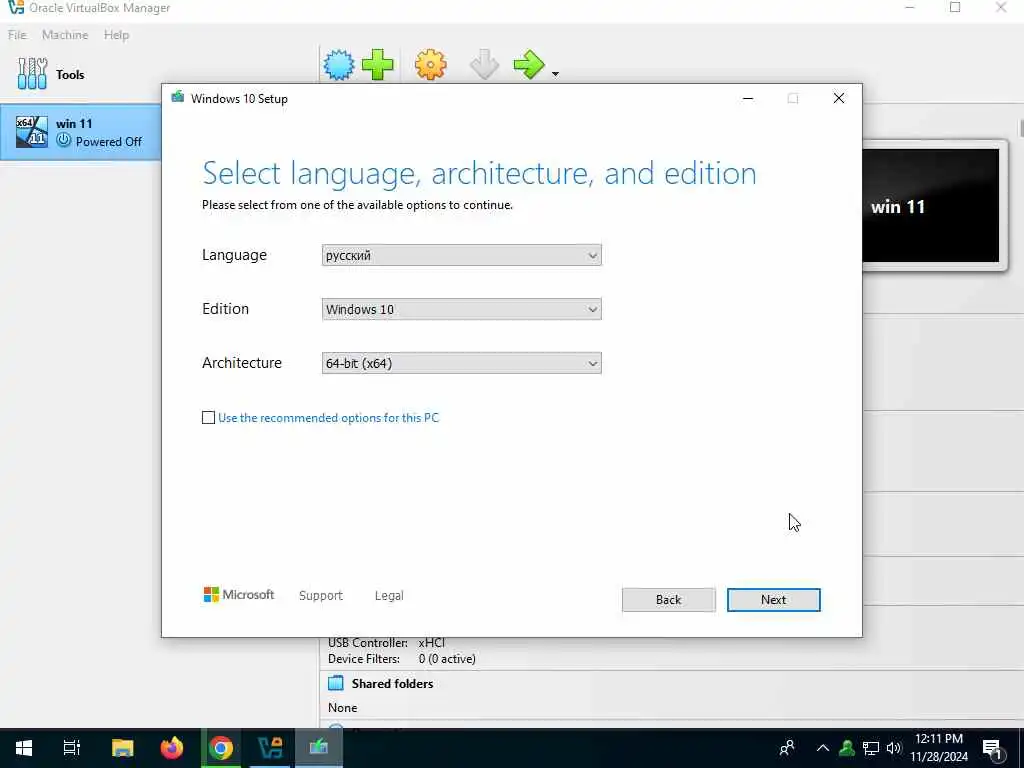
Task: Launch Firefox from the taskbar
Action: pyautogui.click(x=172, y=748)
